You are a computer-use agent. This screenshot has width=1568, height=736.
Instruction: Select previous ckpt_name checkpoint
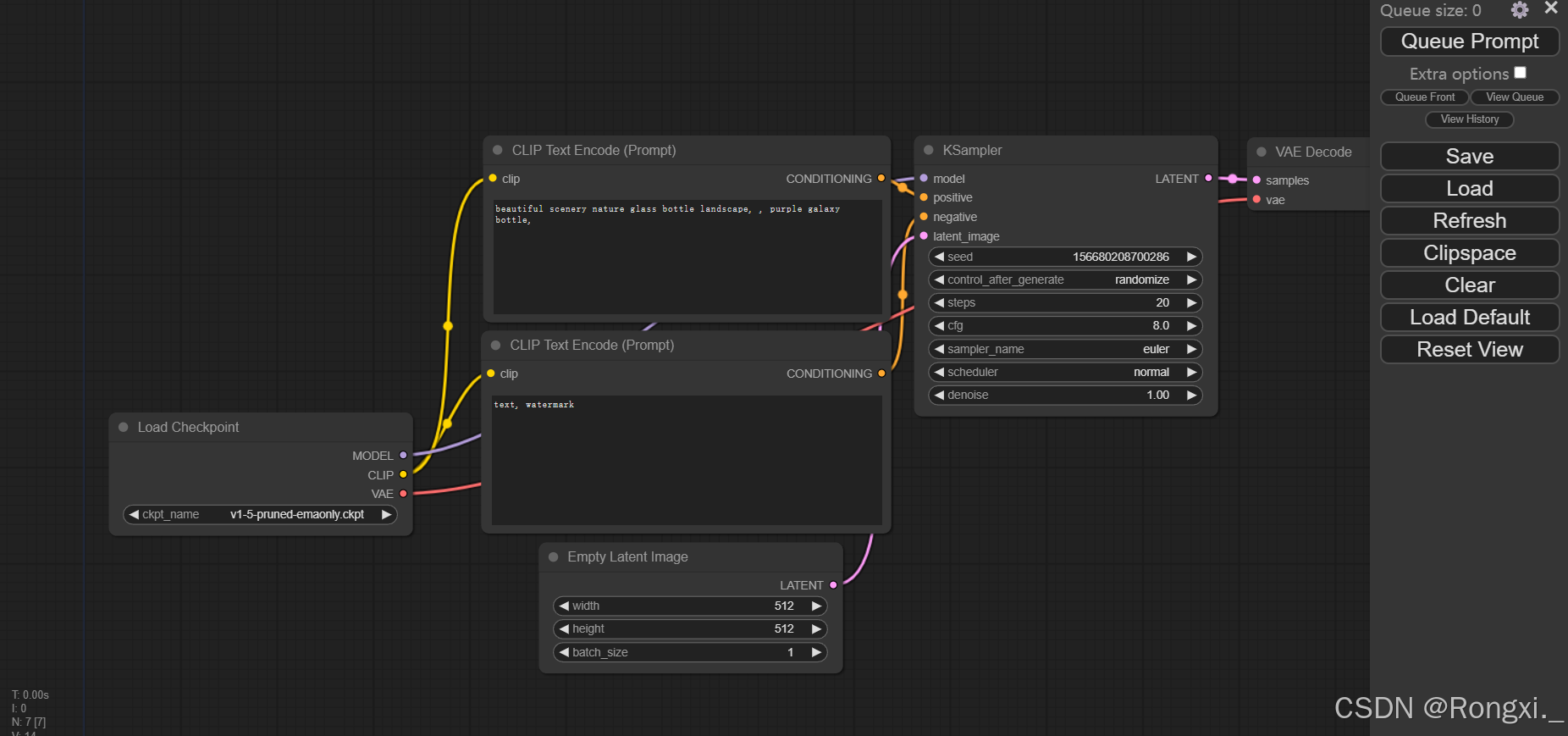click(134, 514)
